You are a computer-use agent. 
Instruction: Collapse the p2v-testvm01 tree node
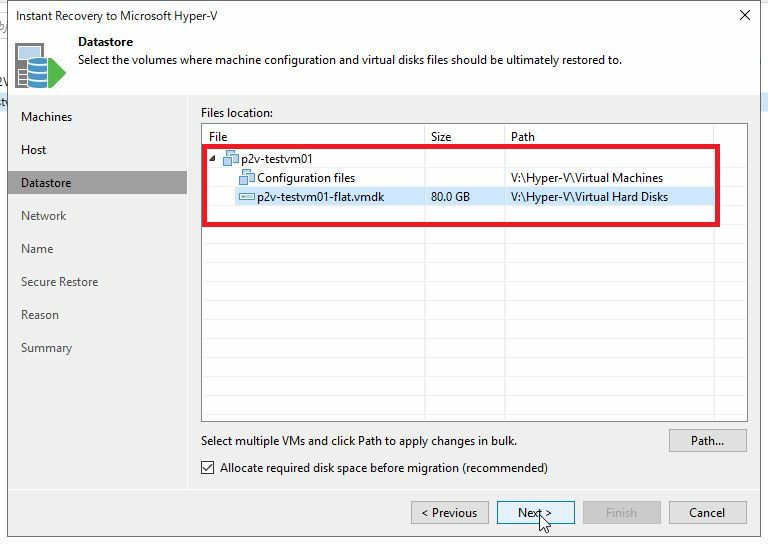[x=213, y=159]
